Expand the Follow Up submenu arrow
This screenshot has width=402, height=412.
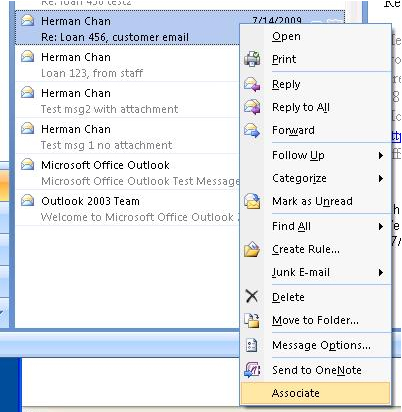pos(381,156)
